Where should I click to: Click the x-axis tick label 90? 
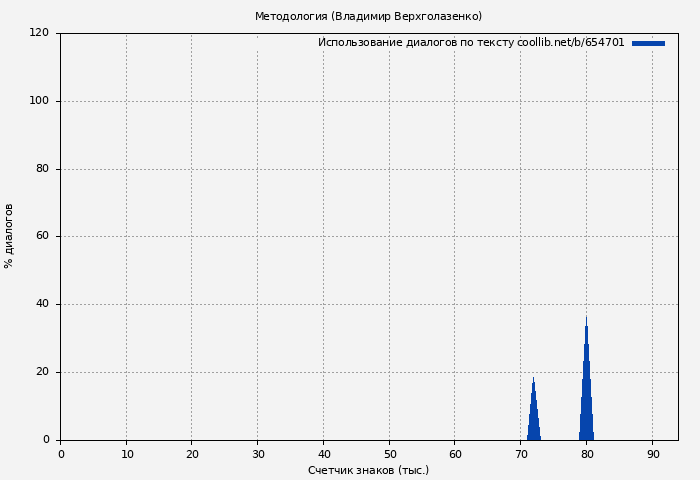coord(652,454)
